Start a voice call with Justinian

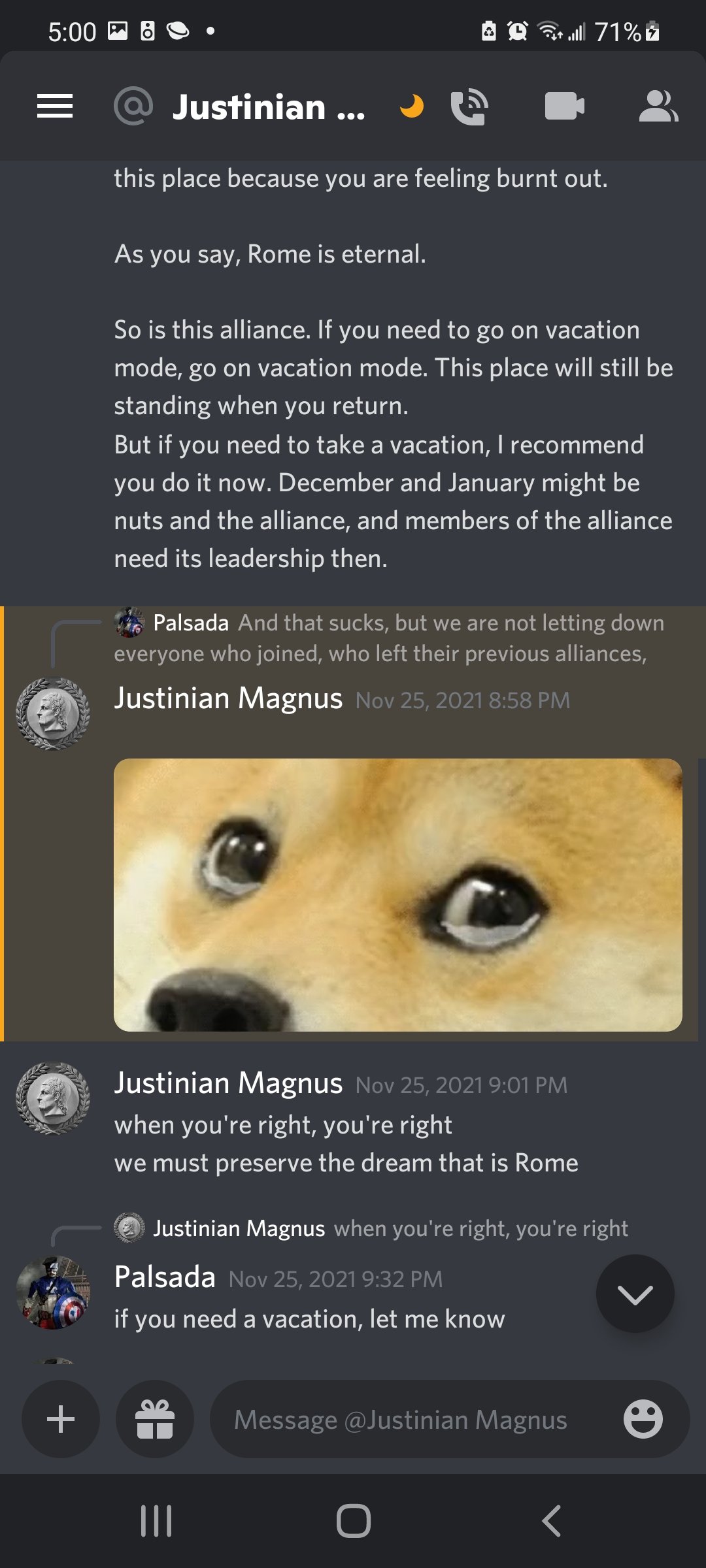click(469, 106)
